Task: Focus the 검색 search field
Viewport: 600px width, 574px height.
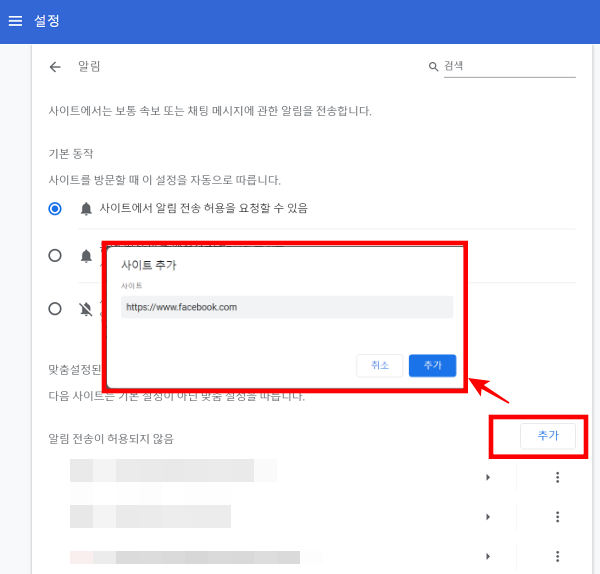Action: 509,67
